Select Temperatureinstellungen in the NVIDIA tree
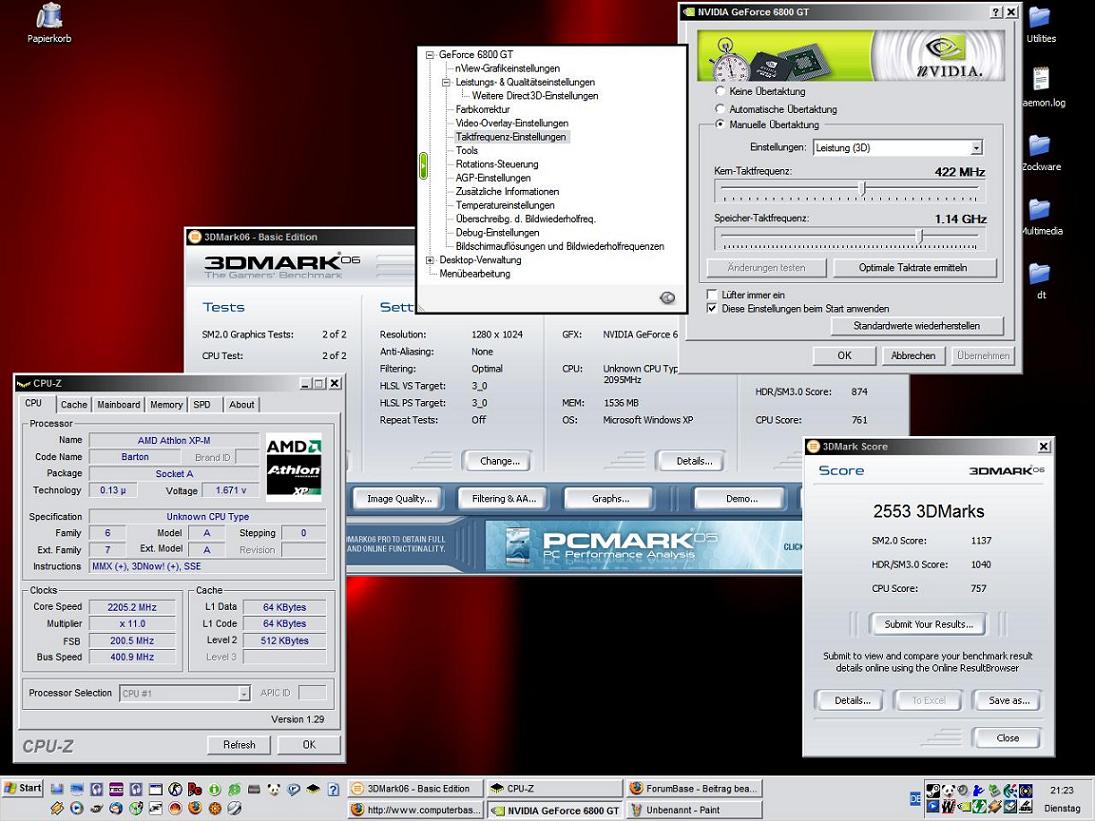This screenshot has height=821, width=1095. coord(505,205)
